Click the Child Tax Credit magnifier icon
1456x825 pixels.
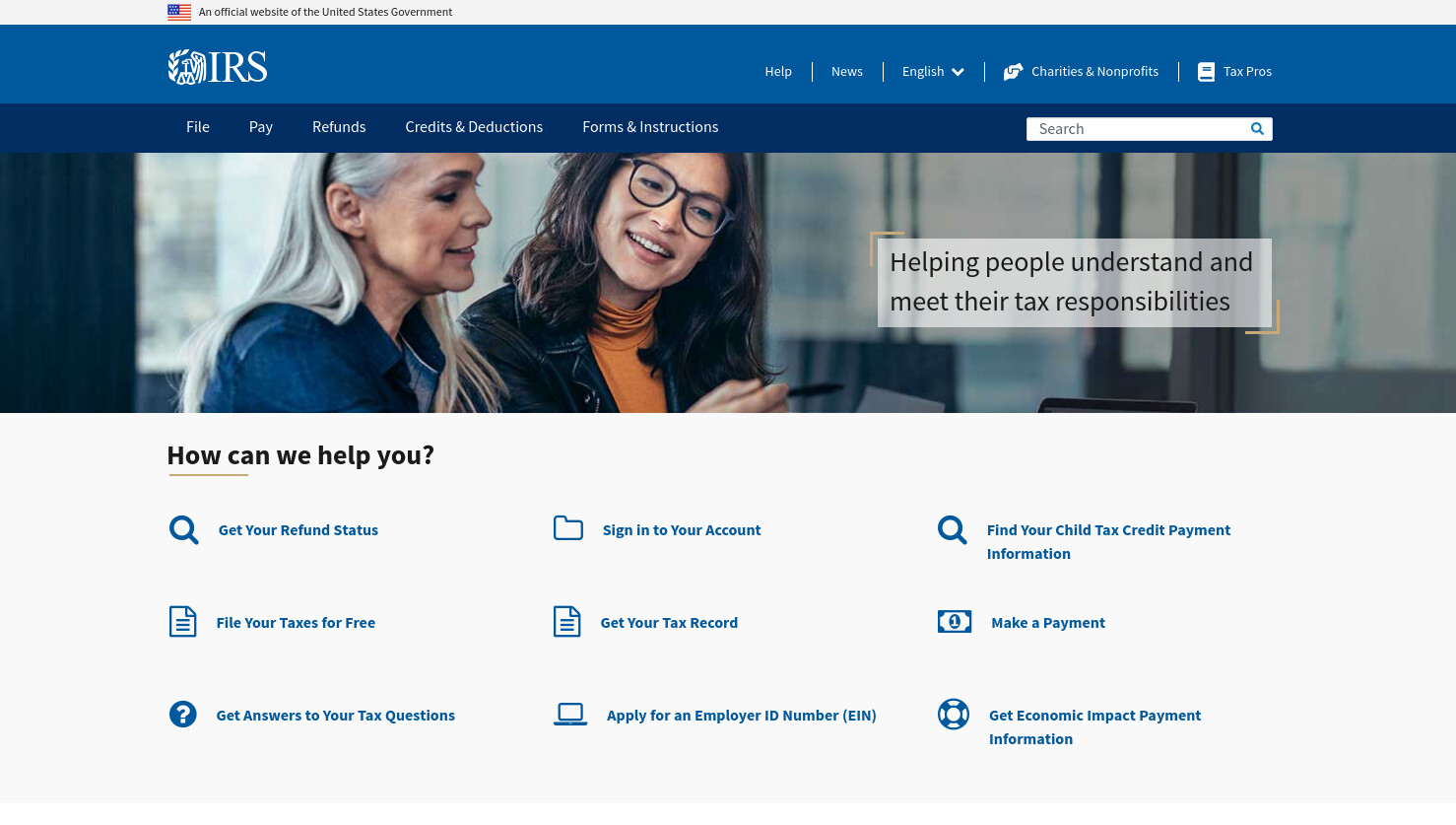953,530
